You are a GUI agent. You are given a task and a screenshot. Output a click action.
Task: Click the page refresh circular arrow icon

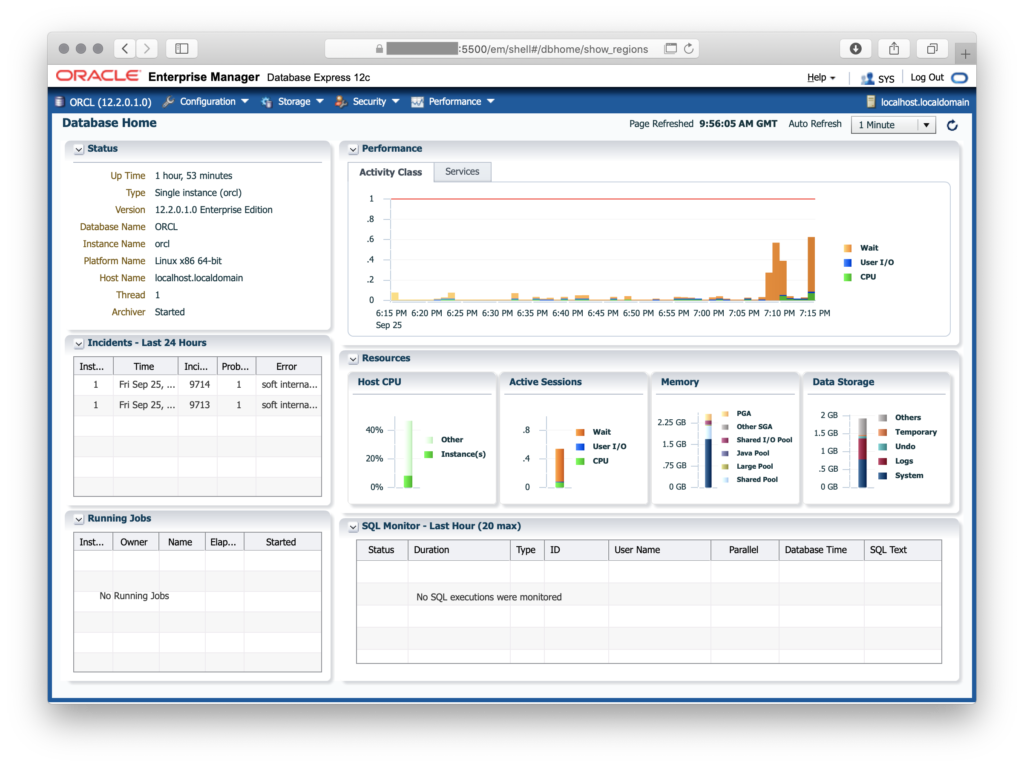tap(952, 125)
